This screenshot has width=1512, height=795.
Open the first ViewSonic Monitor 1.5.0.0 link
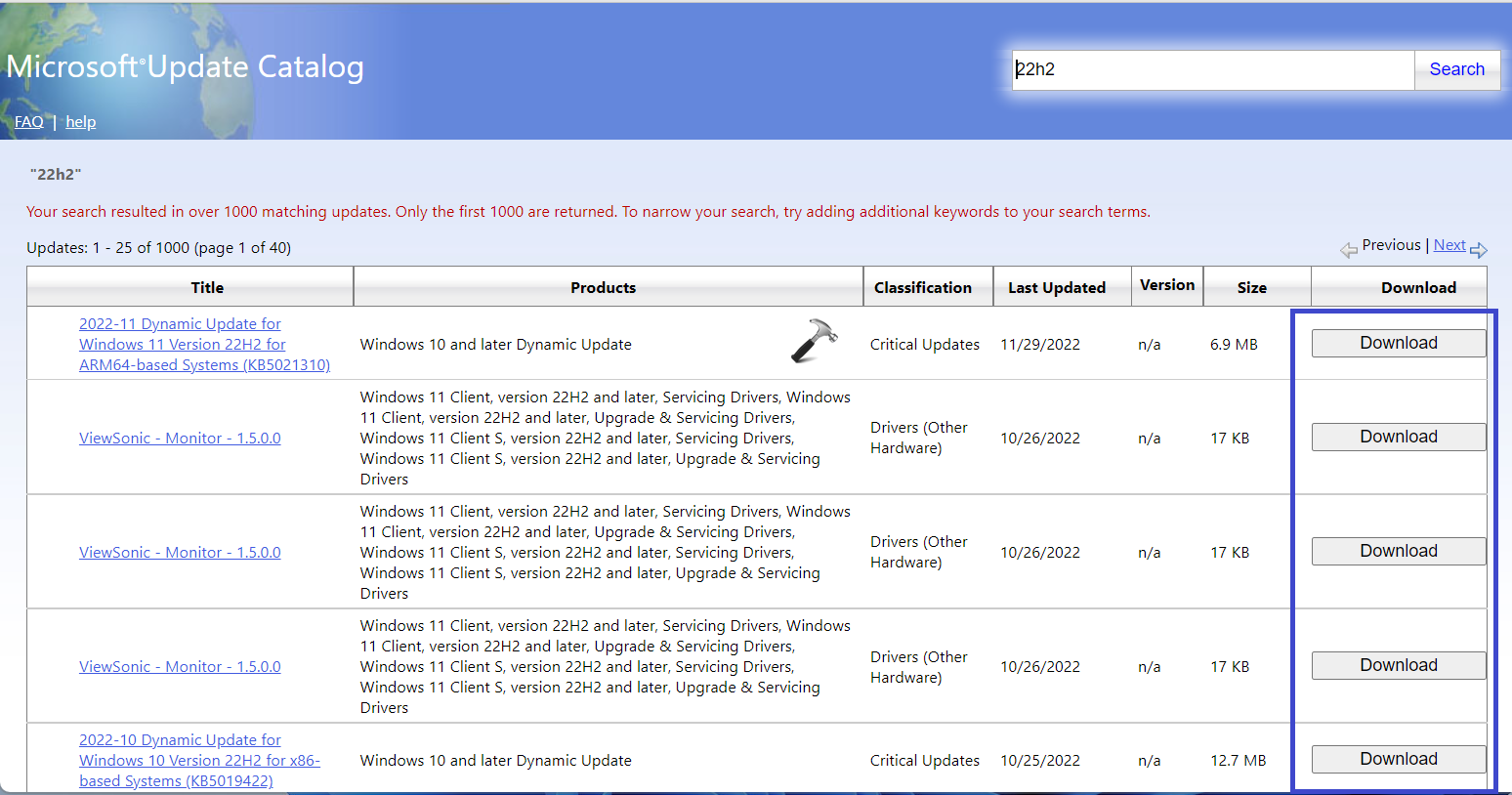[x=180, y=439]
